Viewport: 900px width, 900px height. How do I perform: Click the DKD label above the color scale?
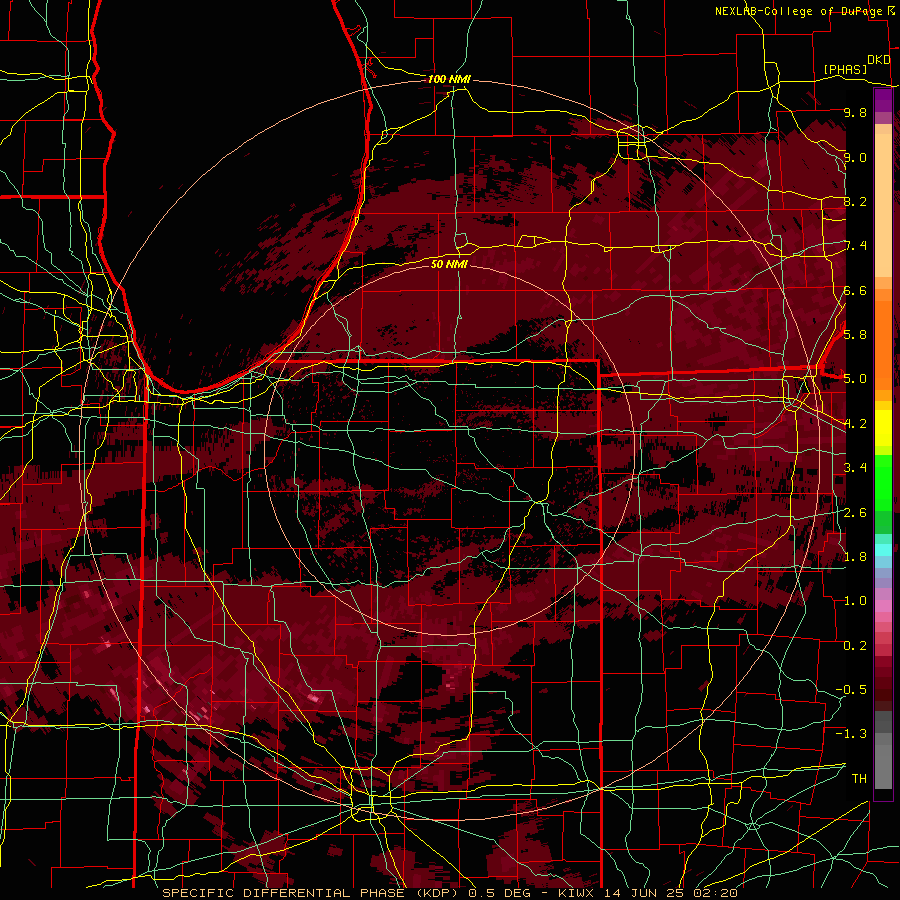tap(879, 60)
